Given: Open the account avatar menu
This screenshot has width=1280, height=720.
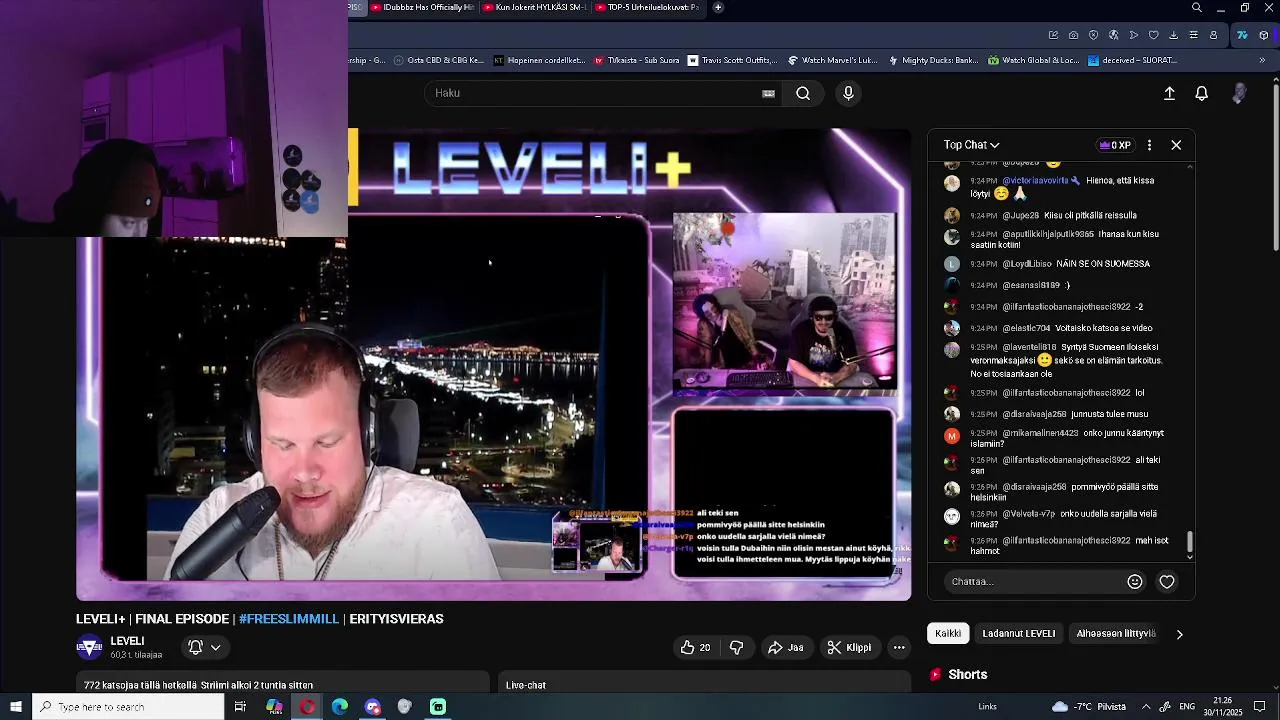Looking at the screenshot, I should (1239, 93).
